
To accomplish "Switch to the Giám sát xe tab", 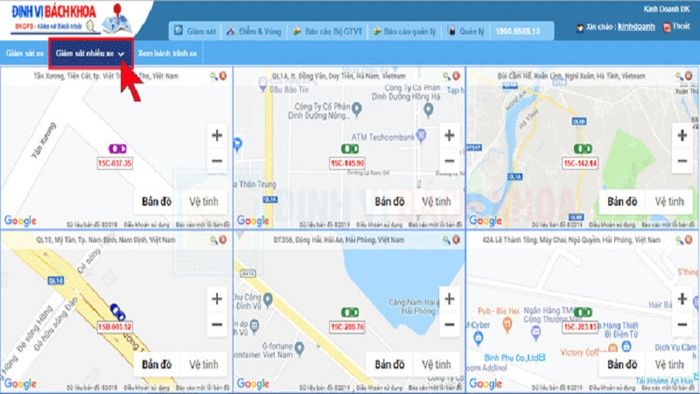I will [25, 53].
